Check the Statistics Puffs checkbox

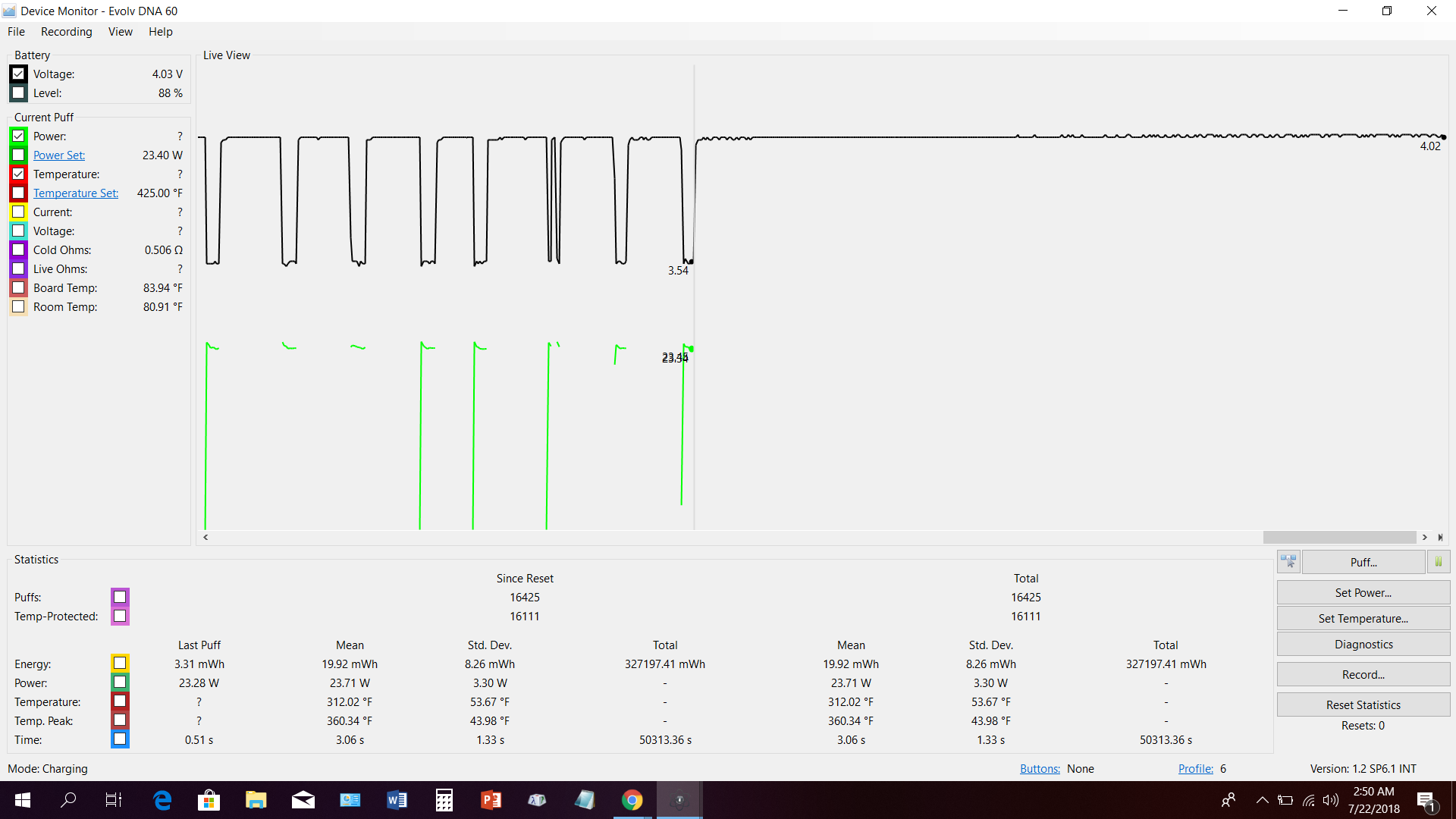coord(120,597)
